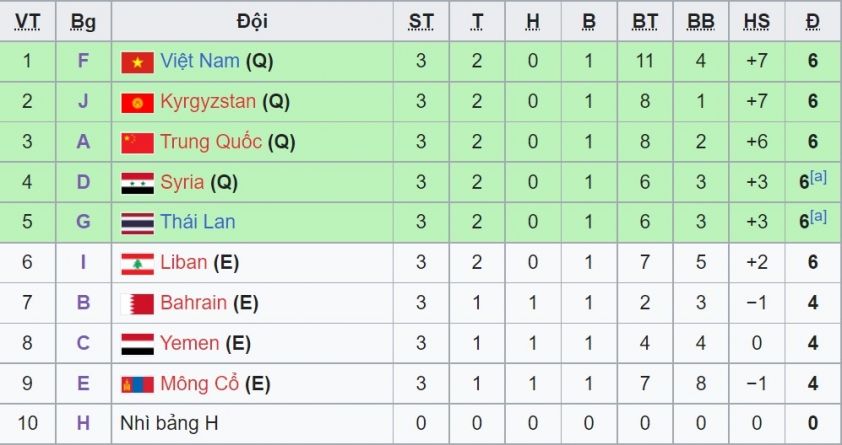This screenshot has width=842, height=445.
Task: Click the Vietnam flag icon
Action: coord(137,62)
